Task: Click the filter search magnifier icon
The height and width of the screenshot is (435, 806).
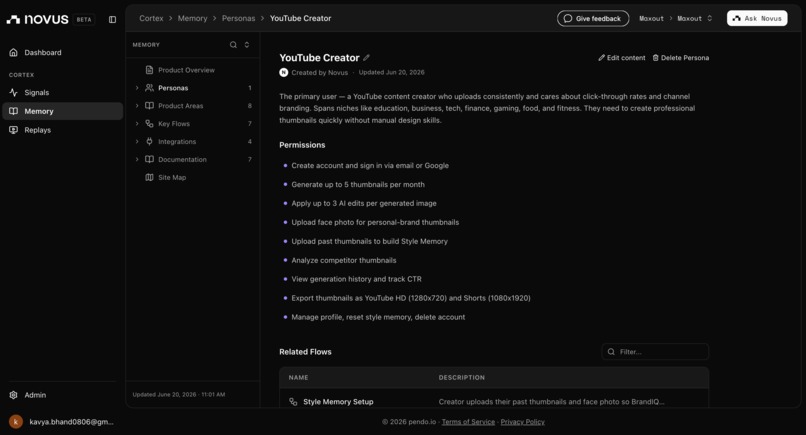Action: coord(611,352)
